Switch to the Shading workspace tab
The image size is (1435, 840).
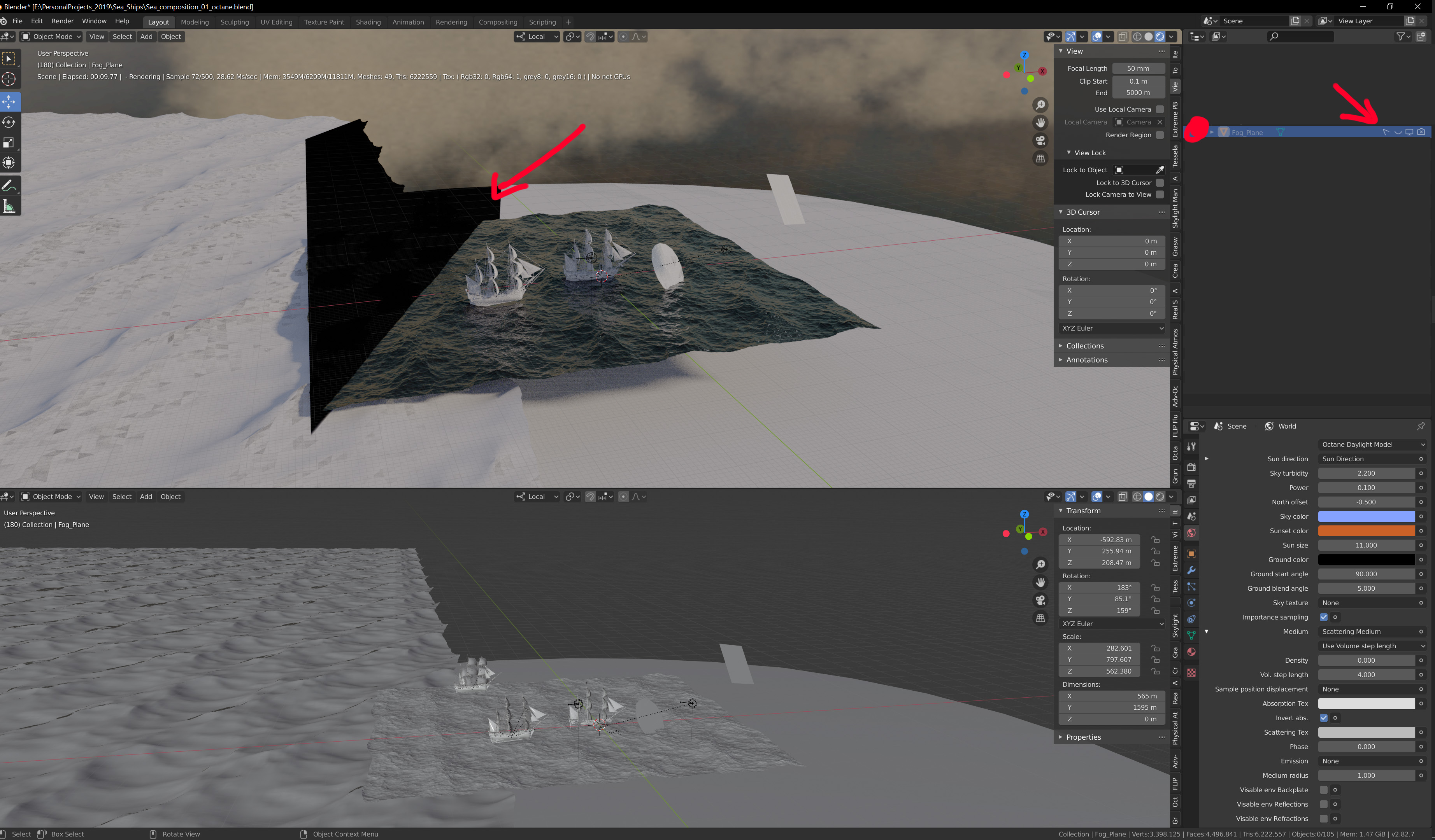(368, 22)
